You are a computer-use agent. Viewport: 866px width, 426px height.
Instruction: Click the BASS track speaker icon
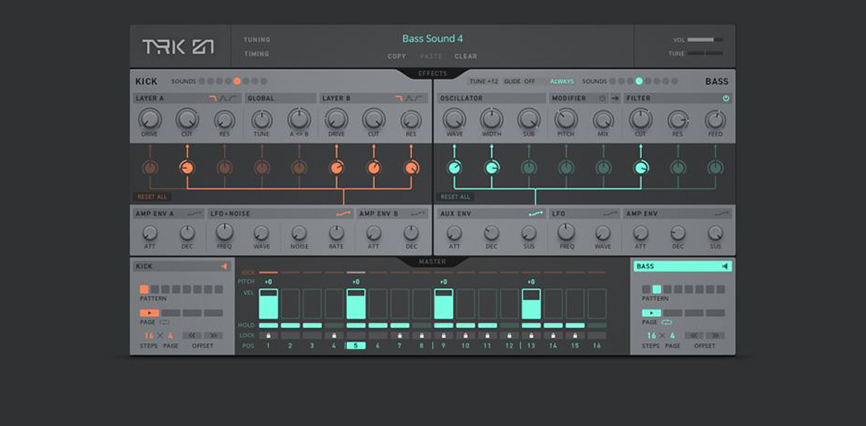[725, 266]
